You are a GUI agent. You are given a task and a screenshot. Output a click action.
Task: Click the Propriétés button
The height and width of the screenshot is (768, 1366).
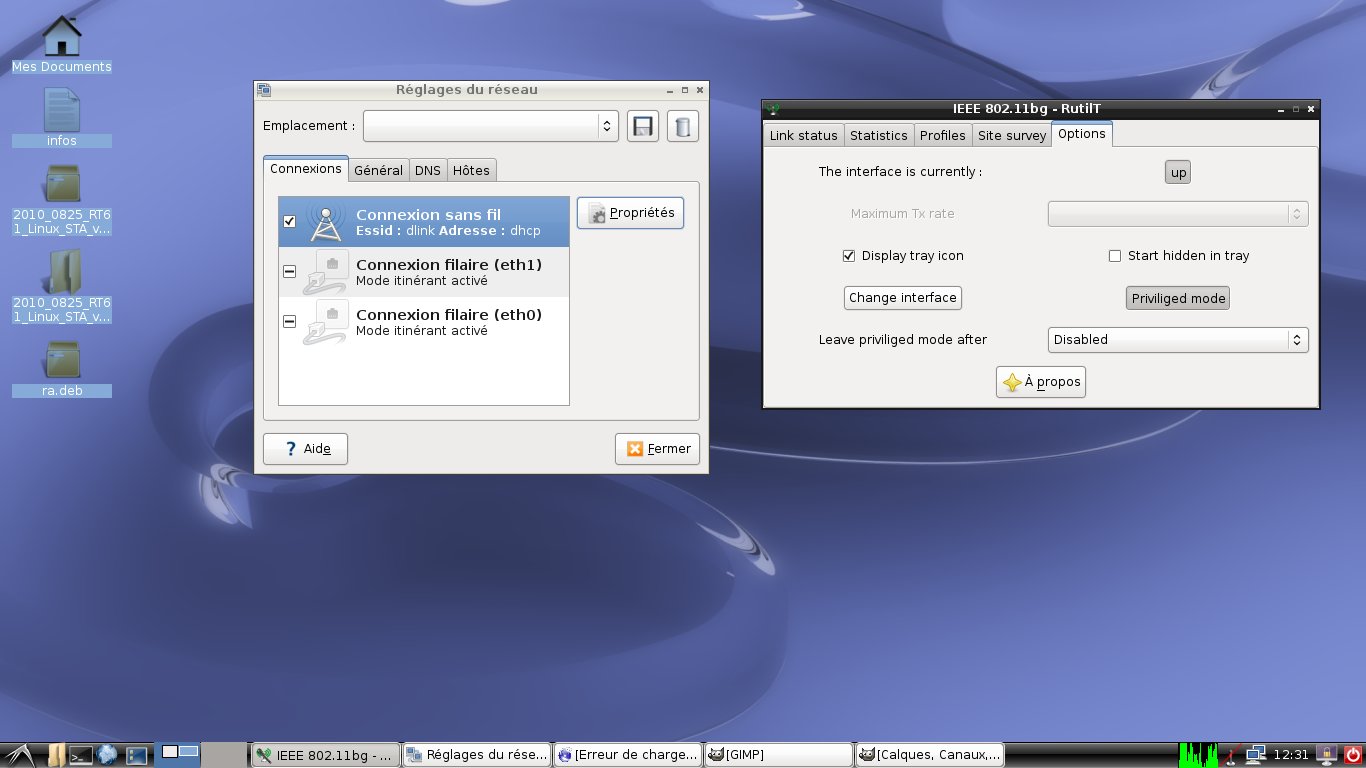point(630,213)
